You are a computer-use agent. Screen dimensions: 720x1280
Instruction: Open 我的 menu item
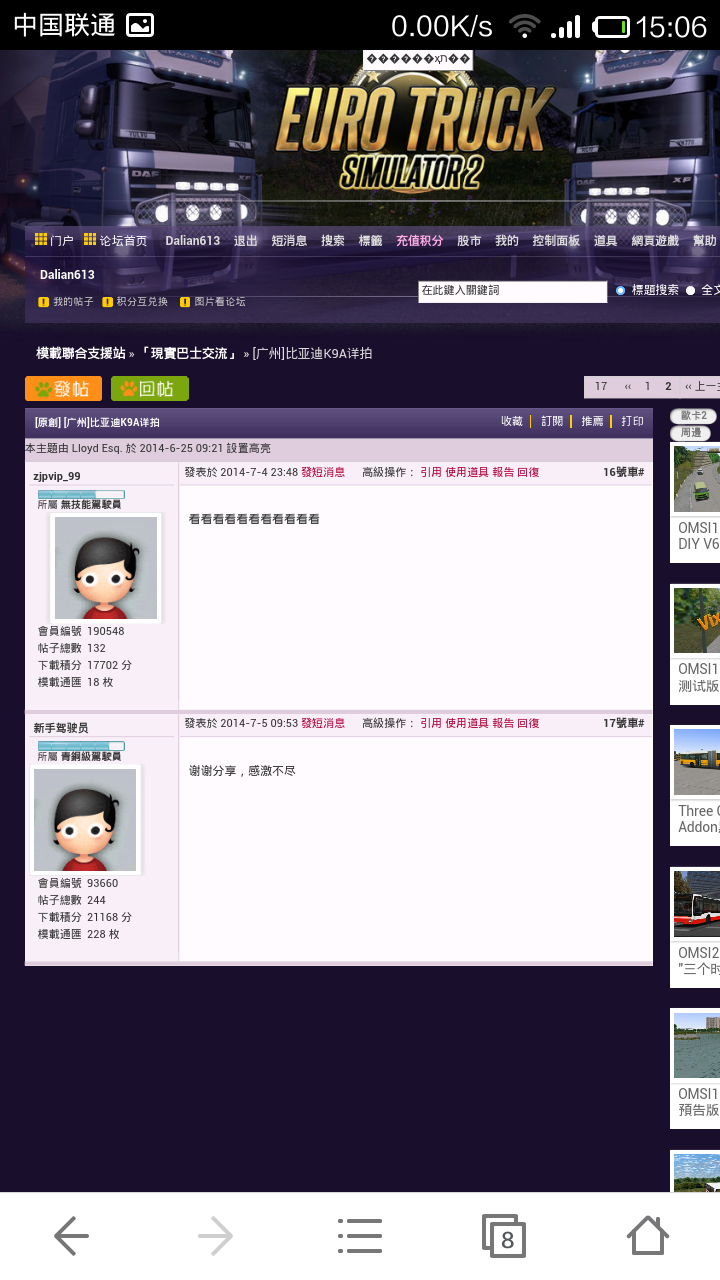[507, 240]
